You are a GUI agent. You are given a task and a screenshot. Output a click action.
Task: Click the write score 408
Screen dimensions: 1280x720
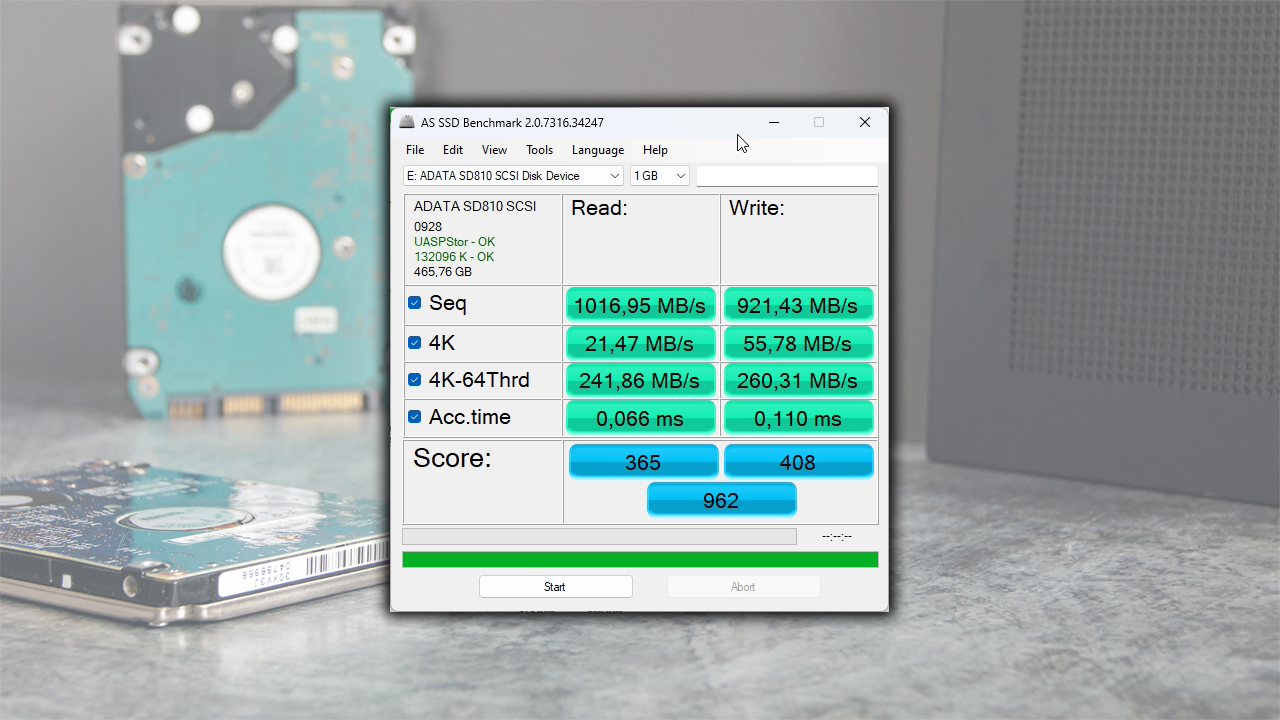point(798,462)
